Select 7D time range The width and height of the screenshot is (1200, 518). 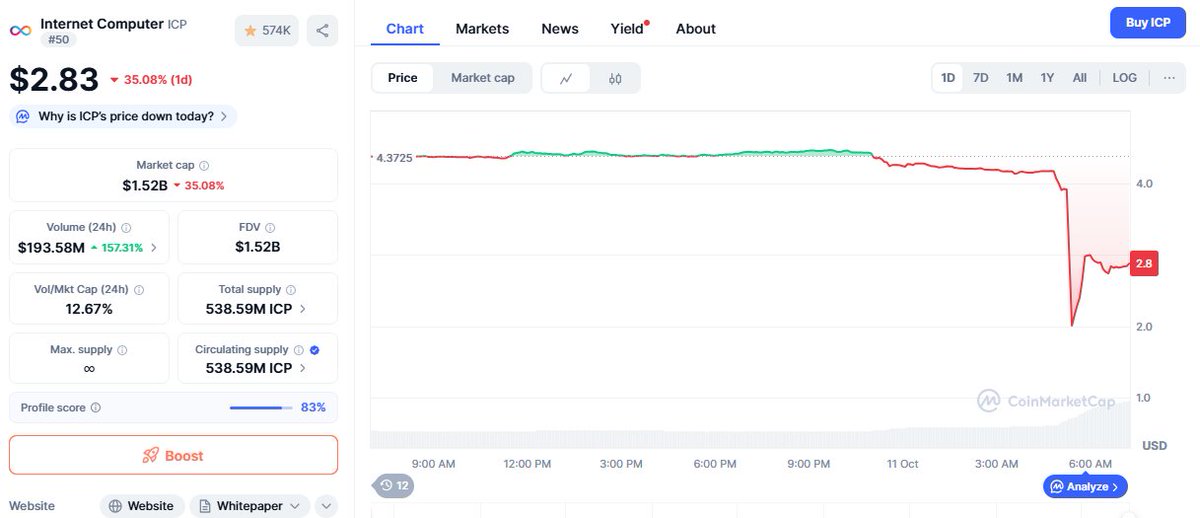click(981, 77)
